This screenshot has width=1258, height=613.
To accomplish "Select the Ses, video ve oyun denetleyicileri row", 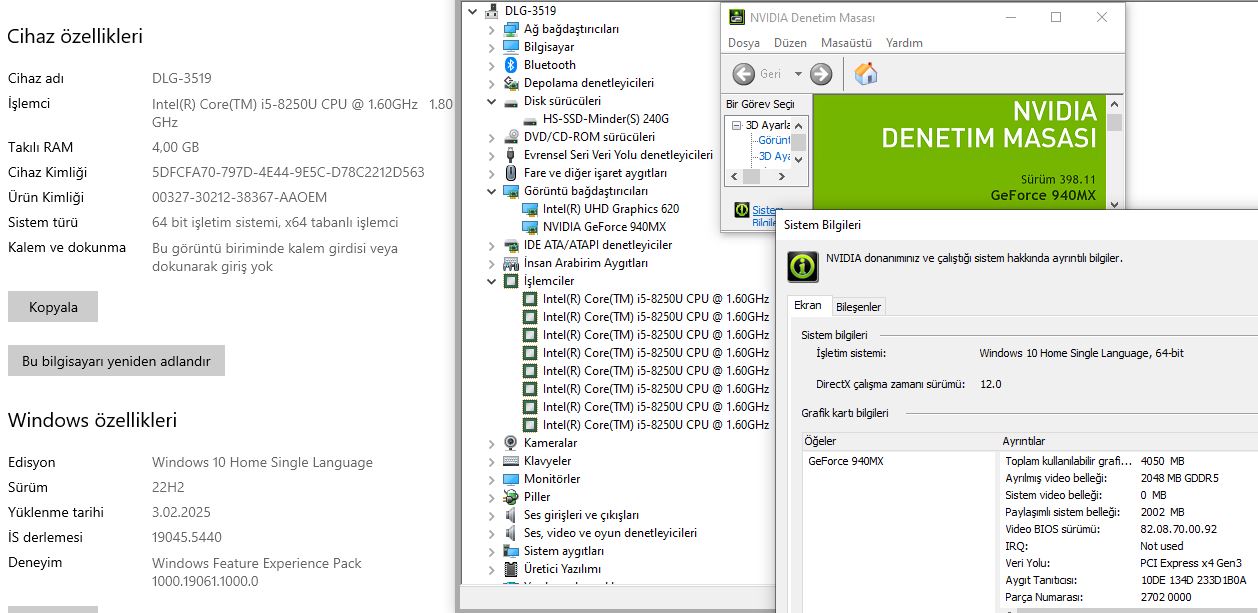I will (610, 533).
